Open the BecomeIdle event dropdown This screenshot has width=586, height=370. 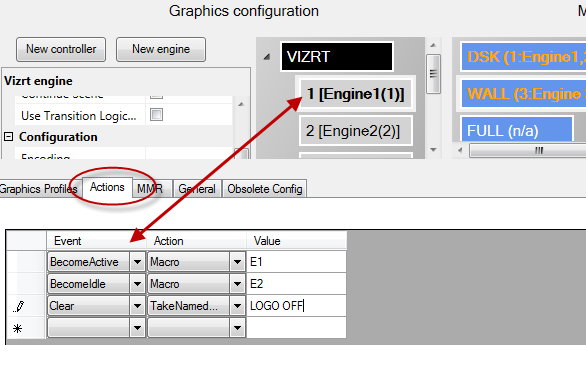pos(137,284)
